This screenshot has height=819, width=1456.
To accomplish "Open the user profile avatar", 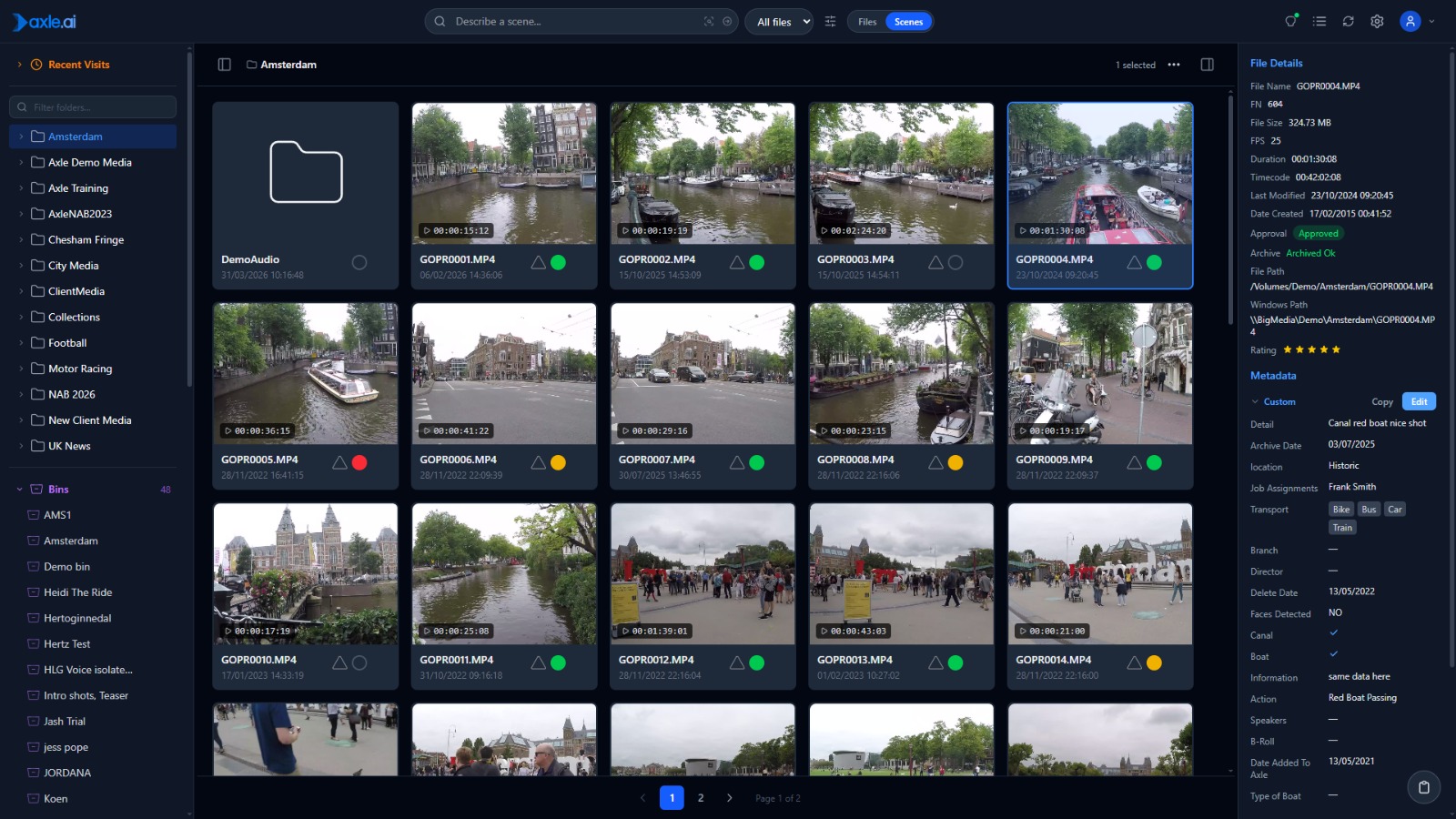I will click(1410, 21).
